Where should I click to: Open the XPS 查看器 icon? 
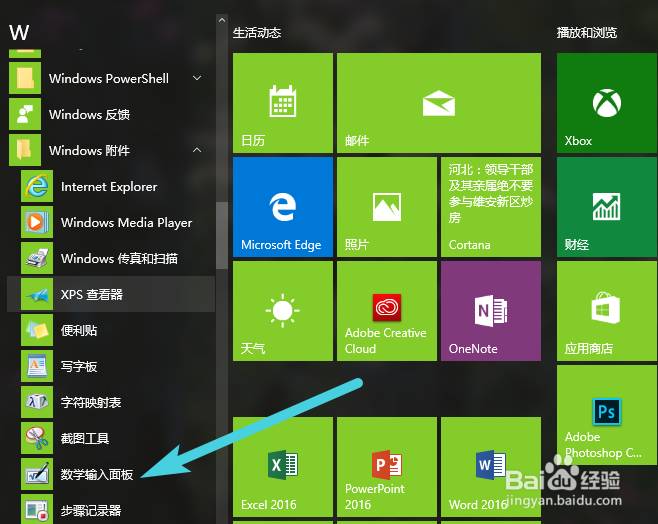point(37,294)
